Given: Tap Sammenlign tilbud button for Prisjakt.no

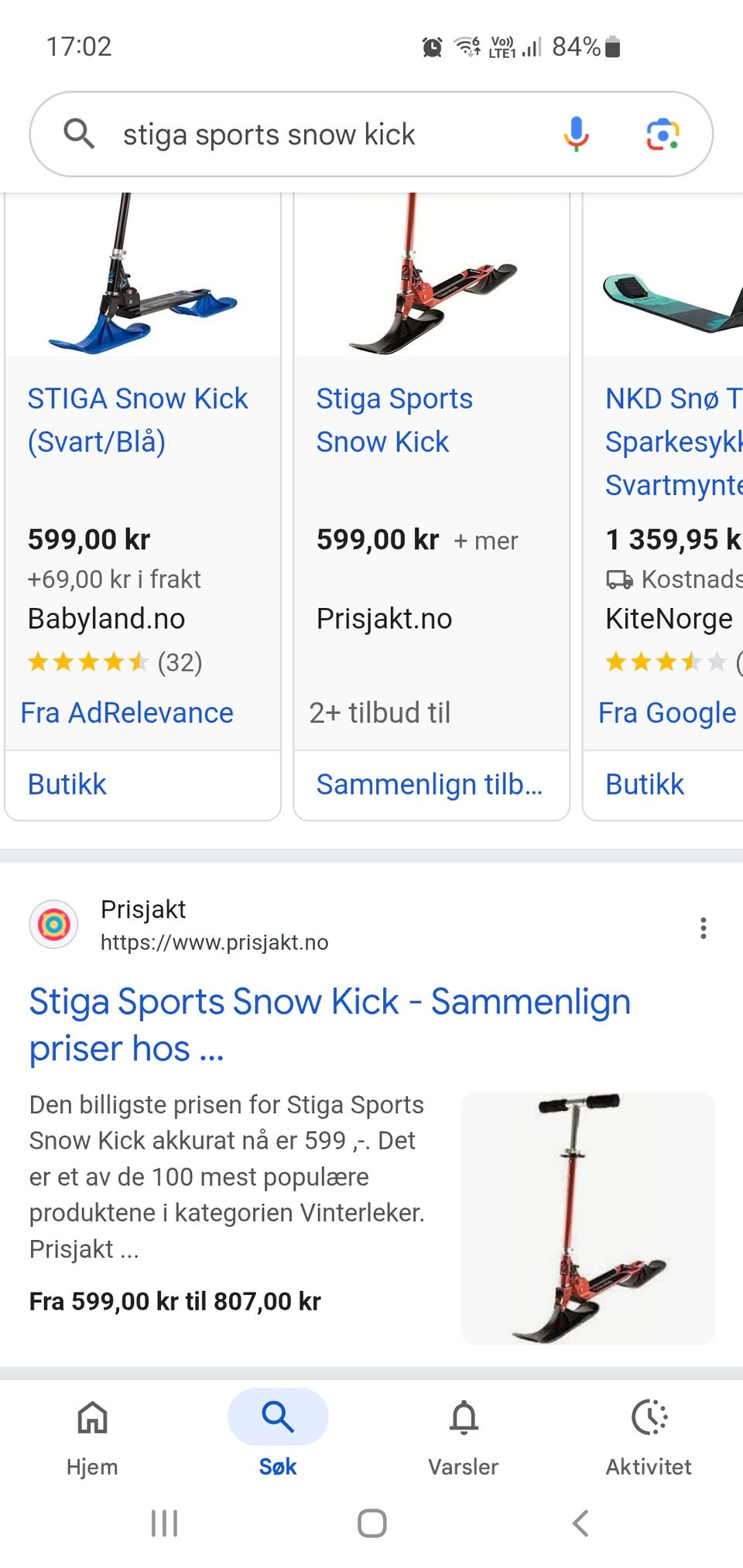Looking at the screenshot, I should 430,784.
